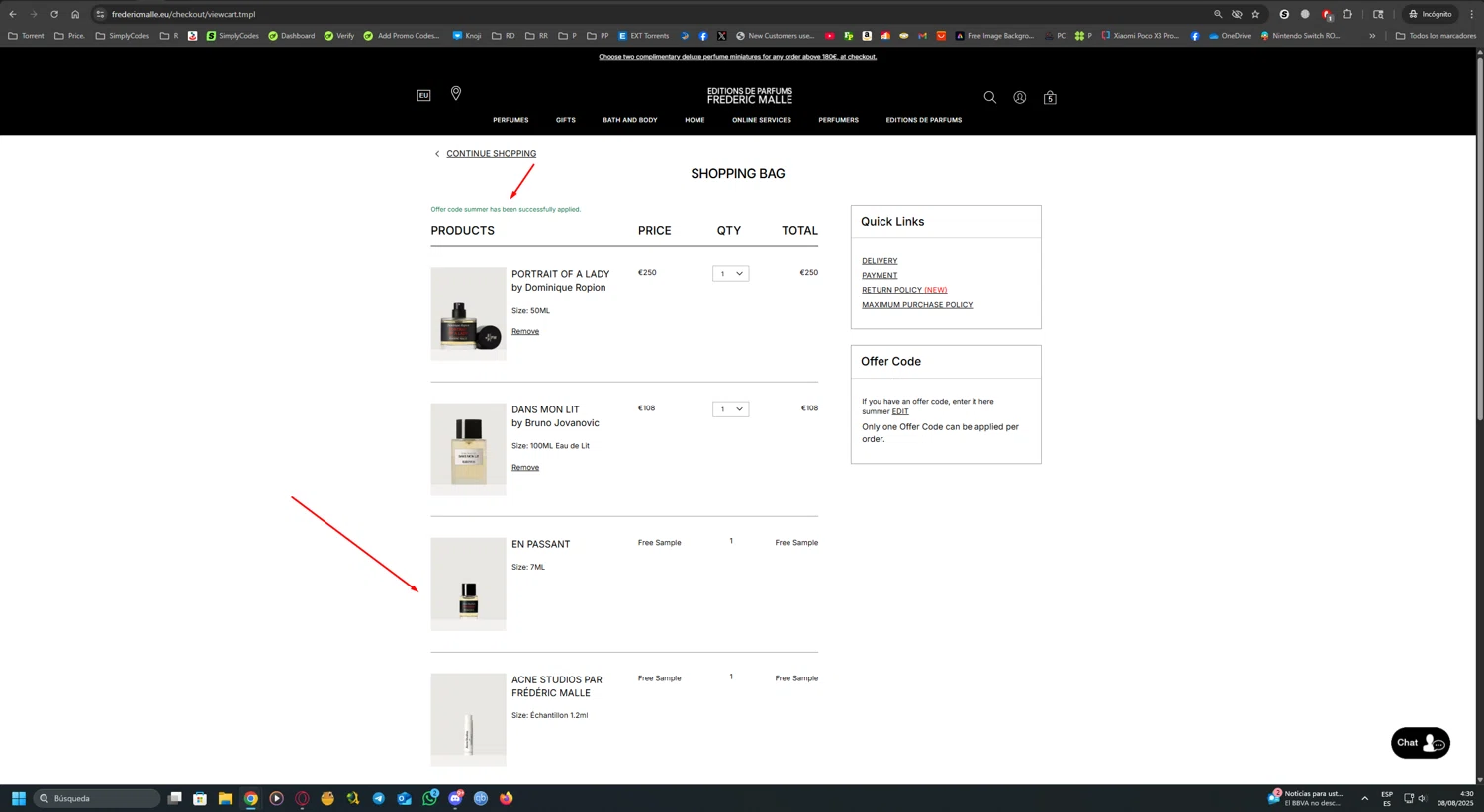Open WhatsApp from the taskbar
This screenshot has height=812, width=1484.
coord(430,798)
